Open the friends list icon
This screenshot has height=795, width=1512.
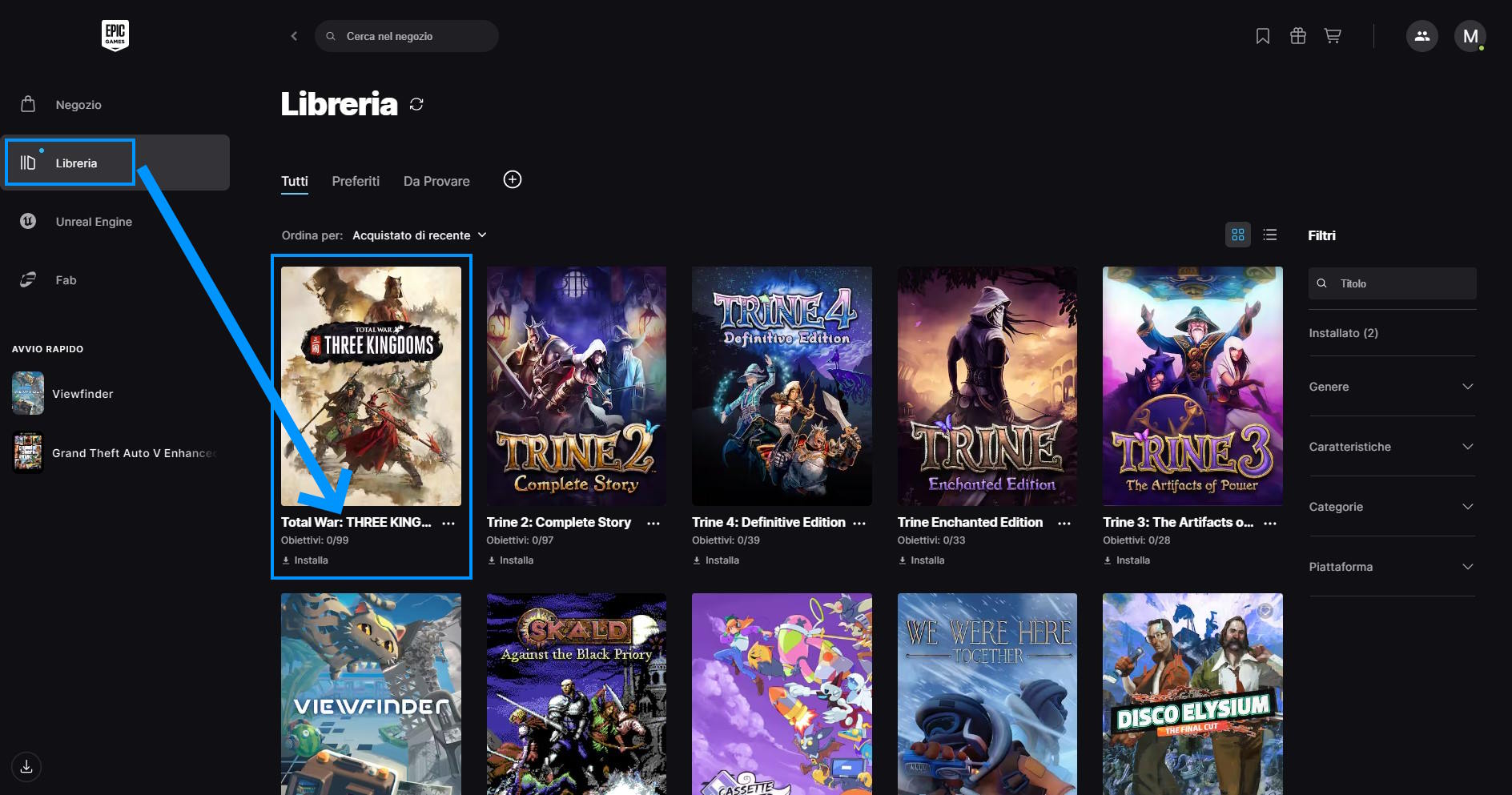pos(1422,36)
